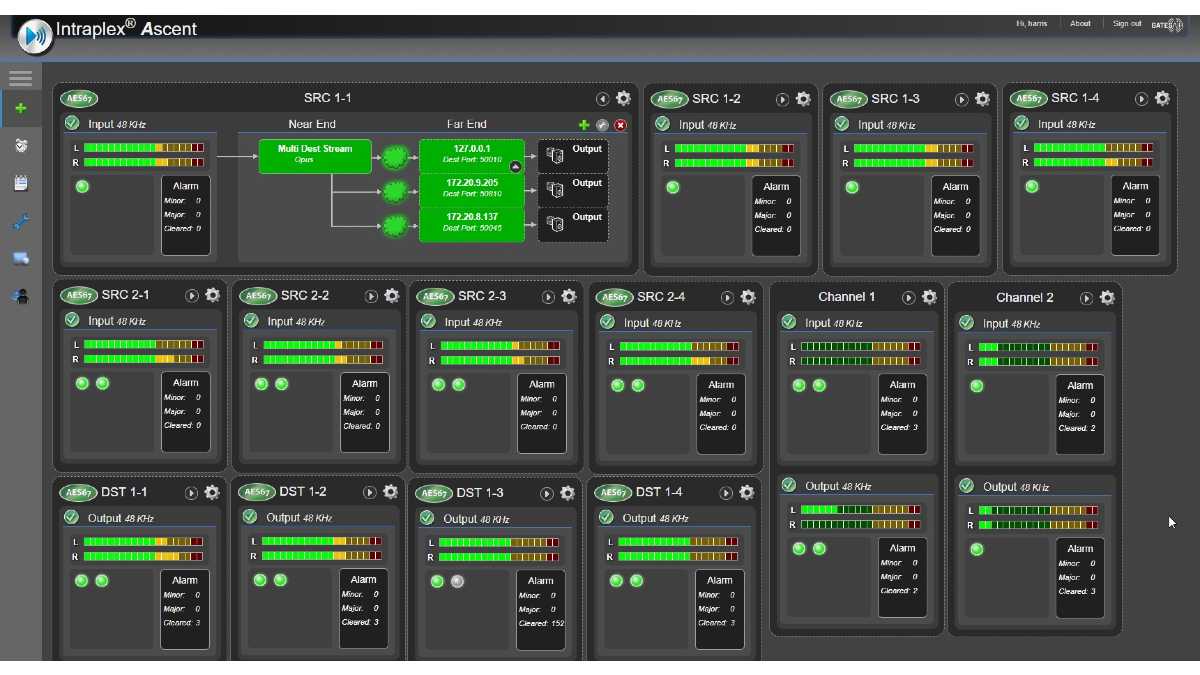
Task: Expand the SRC 1-3 panel arrow
Action: (x=961, y=100)
